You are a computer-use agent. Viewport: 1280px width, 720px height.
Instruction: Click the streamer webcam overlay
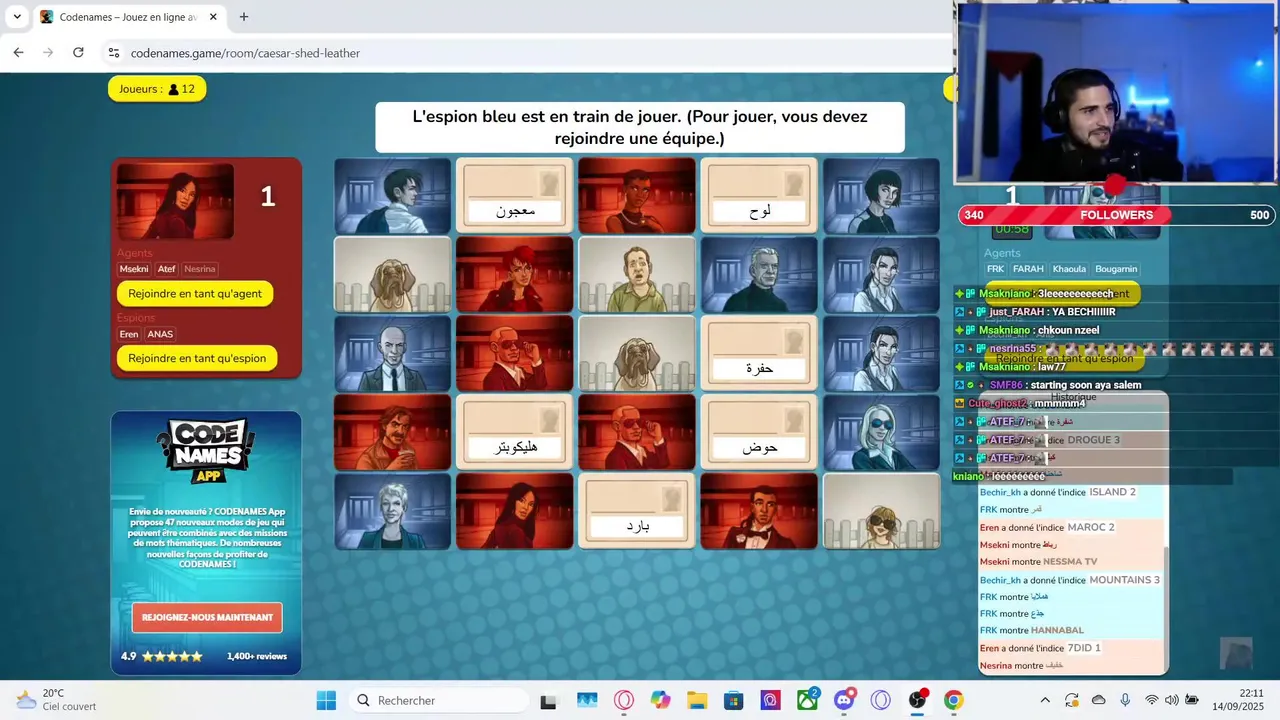(x=1116, y=92)
